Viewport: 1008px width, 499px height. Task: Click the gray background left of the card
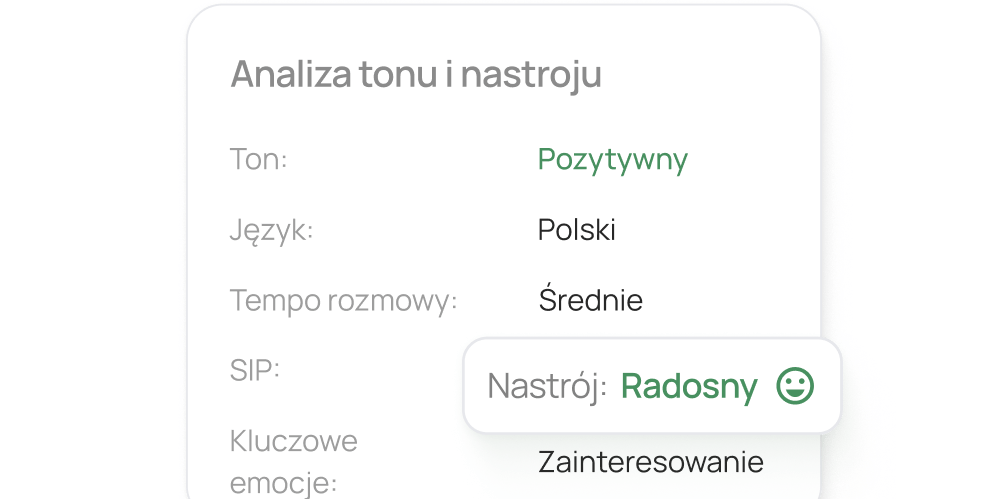[90, 250]
